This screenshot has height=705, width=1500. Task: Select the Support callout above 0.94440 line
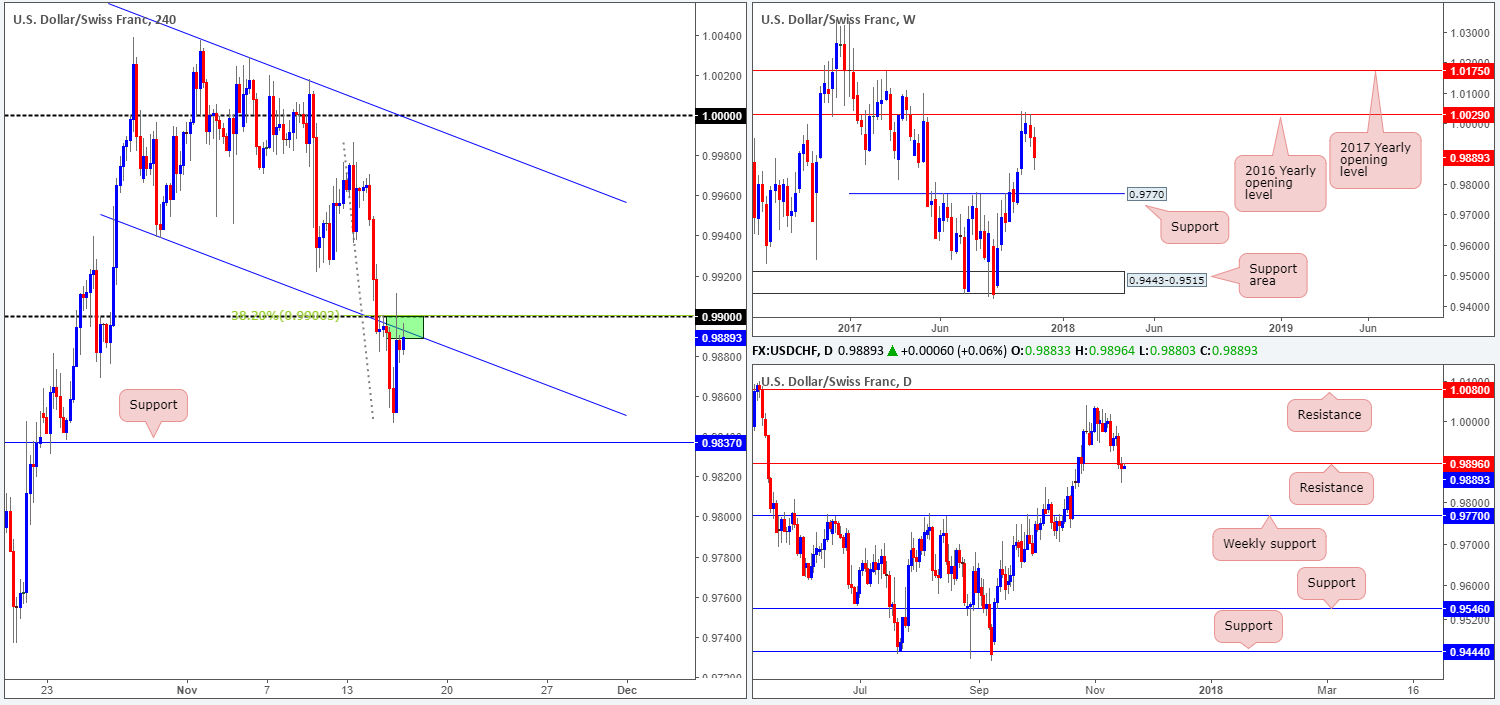1249,627
